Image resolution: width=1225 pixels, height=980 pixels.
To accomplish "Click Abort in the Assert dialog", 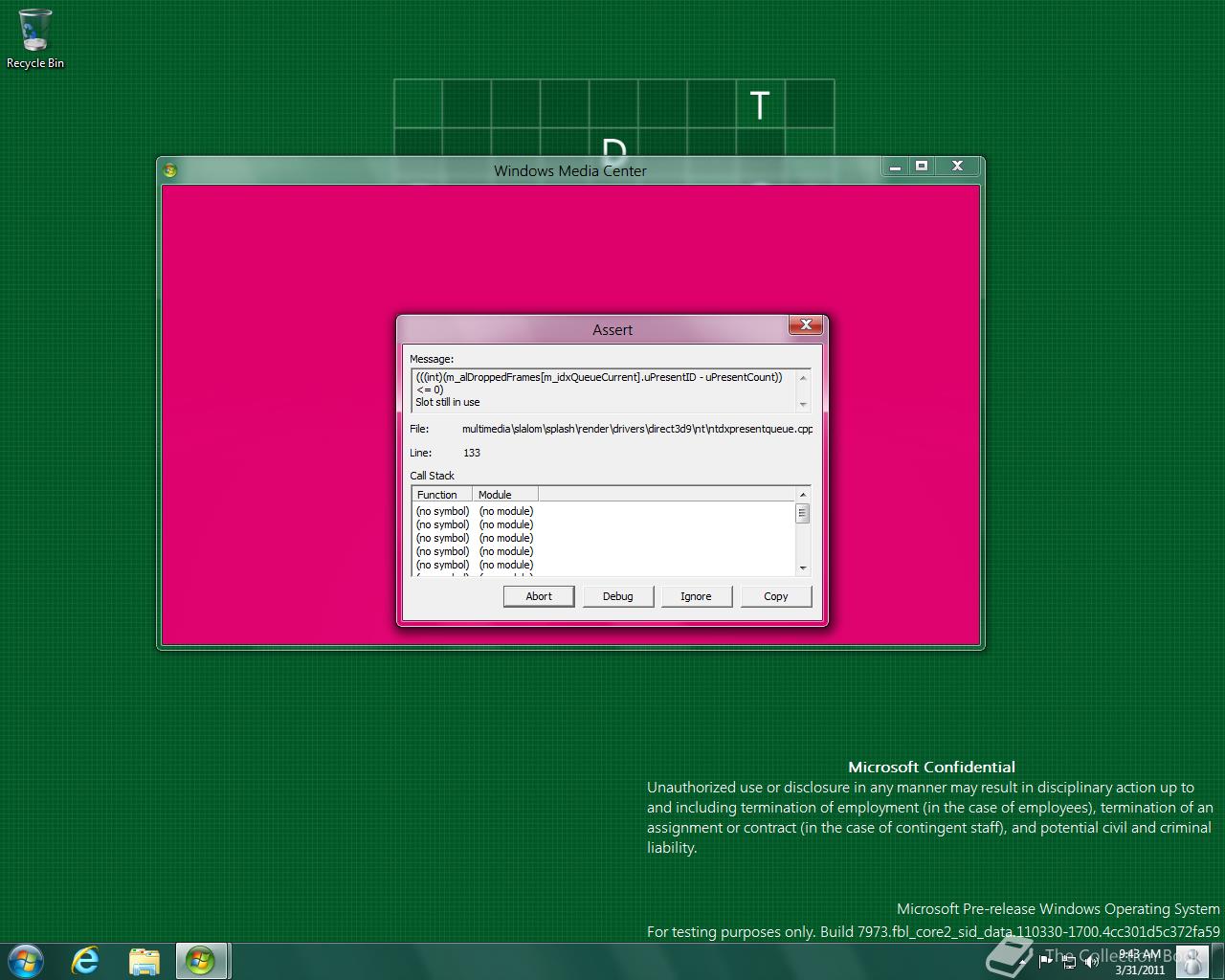I will (x=539, y=596).
